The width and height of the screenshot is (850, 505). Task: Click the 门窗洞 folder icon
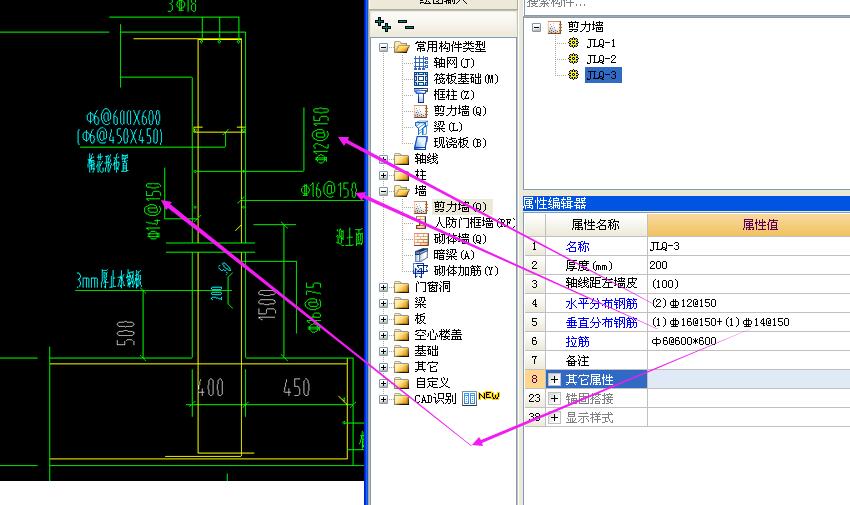click(402, 287)
